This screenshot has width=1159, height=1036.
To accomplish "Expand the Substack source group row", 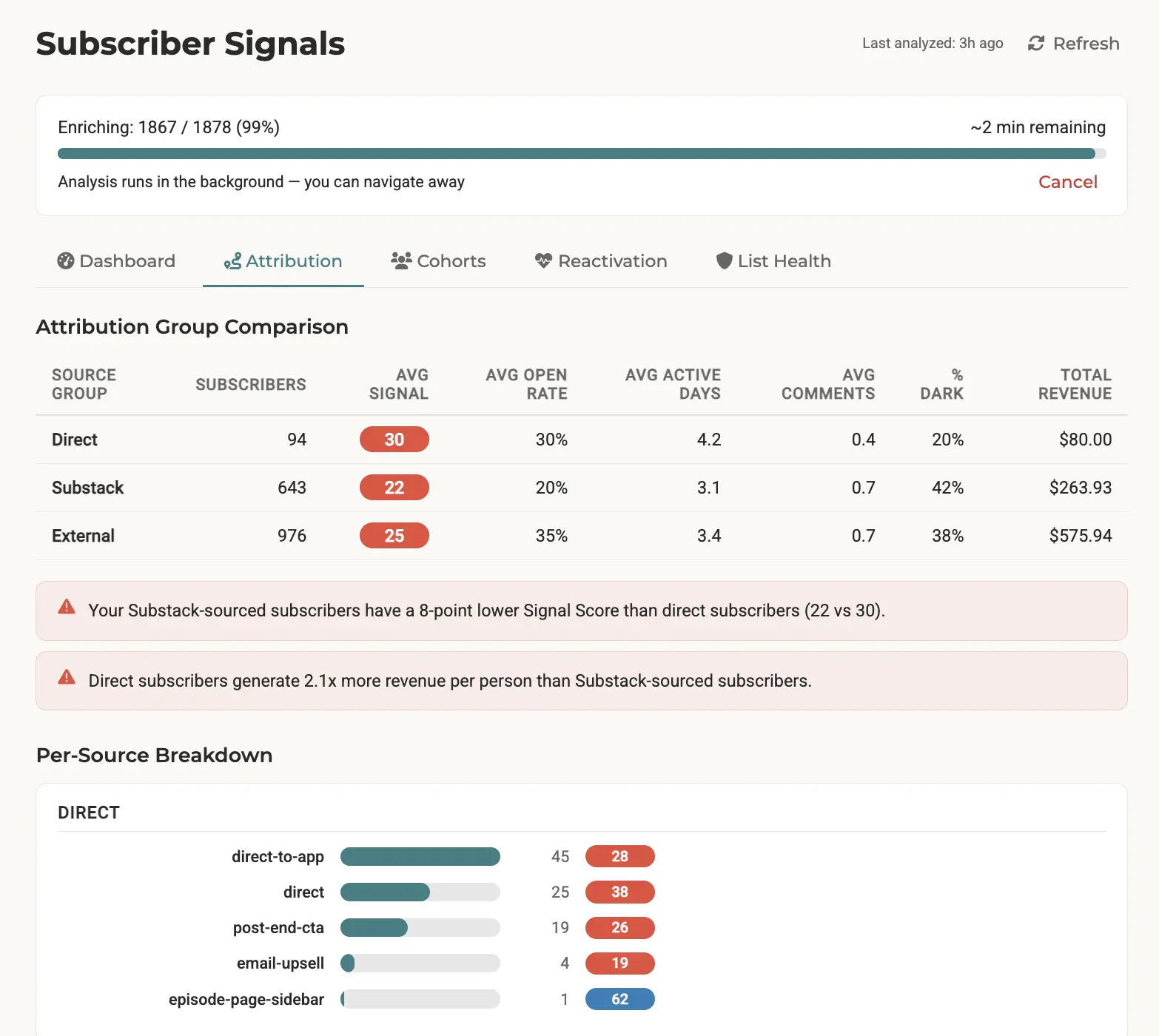I will pos(87,487).
